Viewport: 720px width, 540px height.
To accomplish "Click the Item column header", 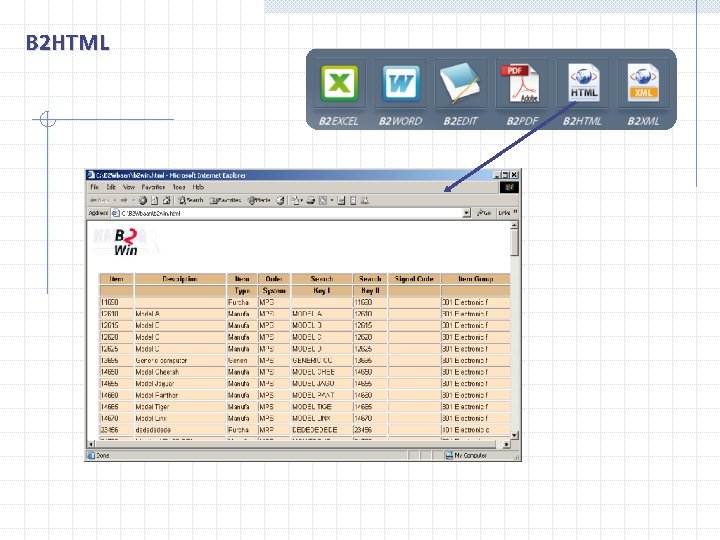I will coord(117,279).
